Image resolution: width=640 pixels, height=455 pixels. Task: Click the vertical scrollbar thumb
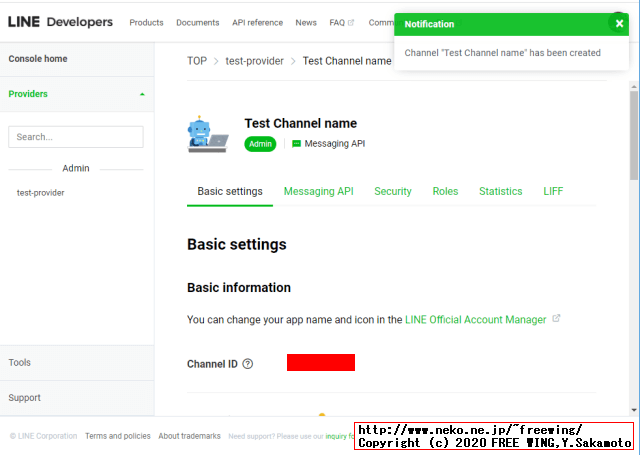pos(633,135)
